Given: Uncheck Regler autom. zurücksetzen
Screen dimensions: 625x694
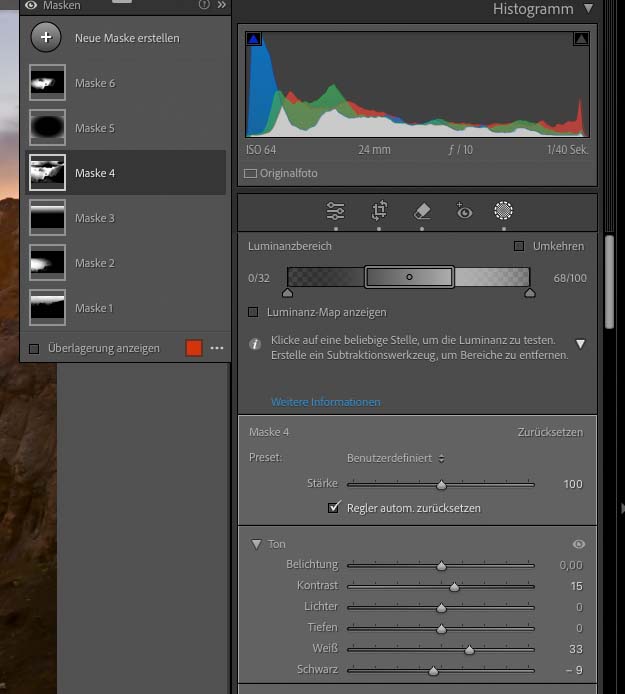Looking at the screenshot, I should click(x=335, y=508).
